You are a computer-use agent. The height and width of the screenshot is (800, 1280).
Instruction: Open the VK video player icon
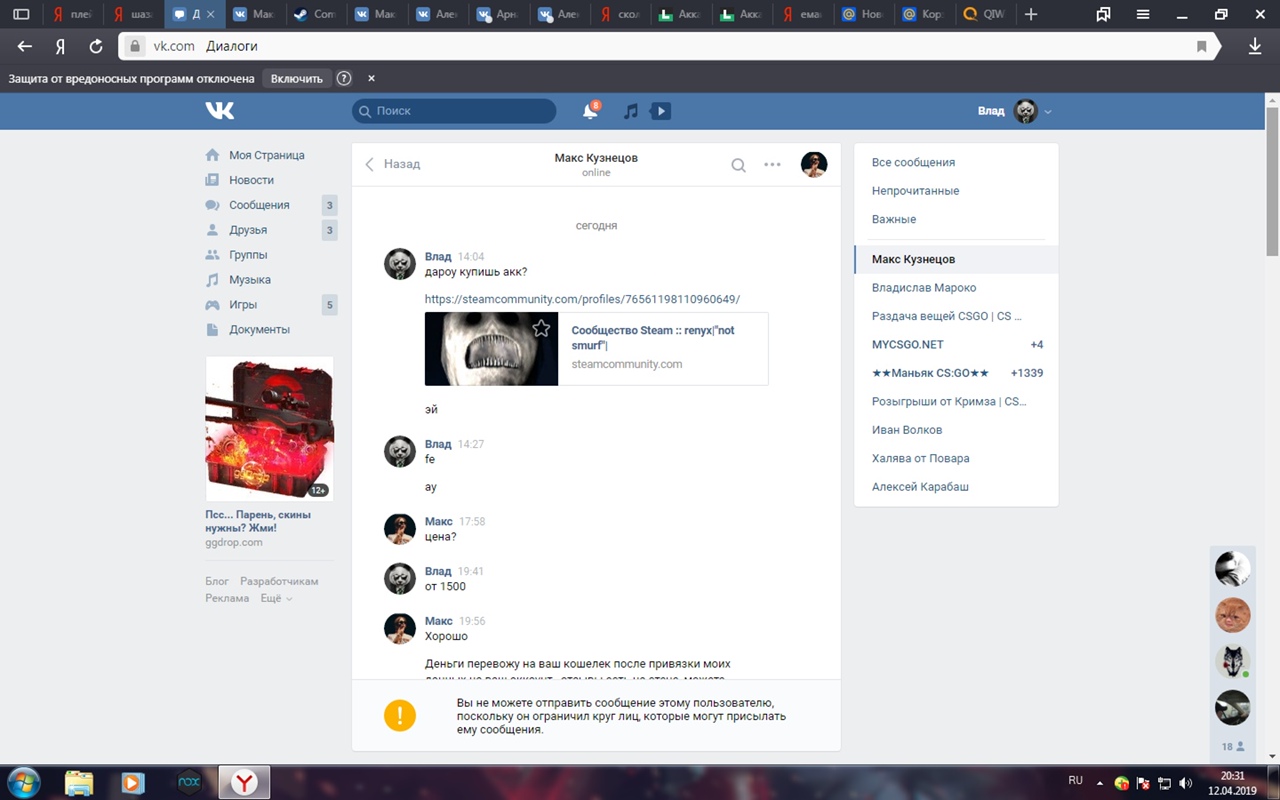point(661,111)
